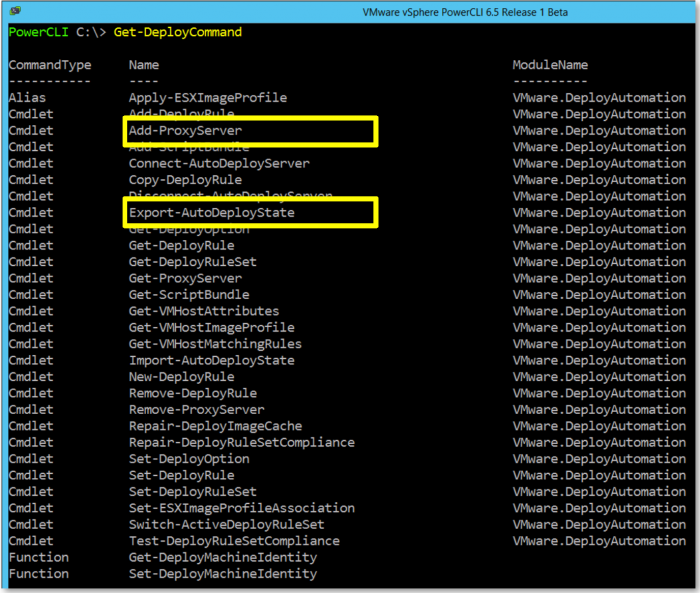This screenshot has width=700, height=593.
Task: Click the Set-DeployOption cmdlet name
Action: [189, 459]
